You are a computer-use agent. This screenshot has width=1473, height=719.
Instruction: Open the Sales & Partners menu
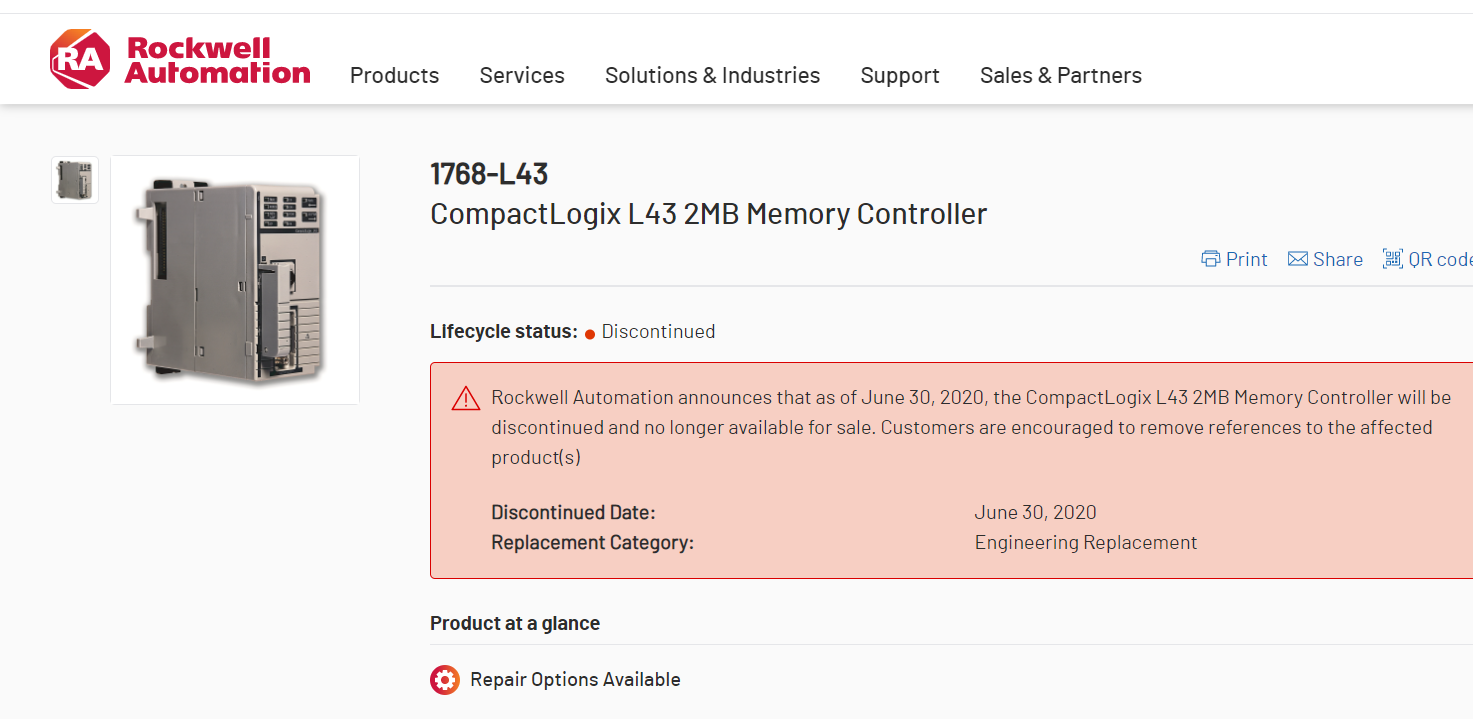[1060, 76]
